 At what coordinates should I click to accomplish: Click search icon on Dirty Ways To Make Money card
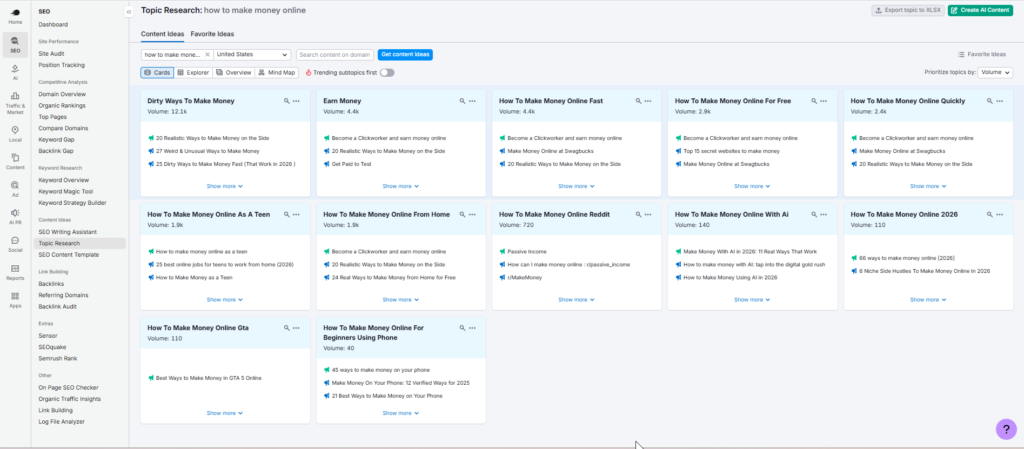[x=287, y=101]
